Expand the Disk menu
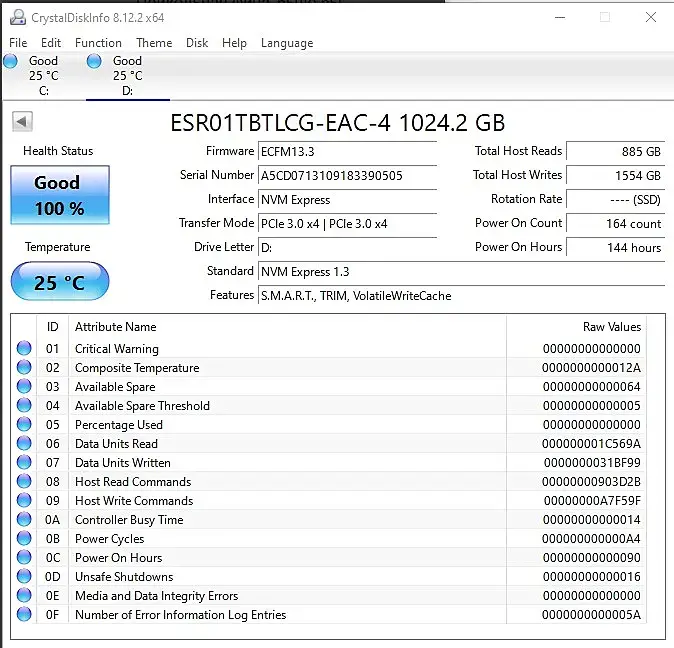Viewport: 674px width, 648px height. click(197, 43)
